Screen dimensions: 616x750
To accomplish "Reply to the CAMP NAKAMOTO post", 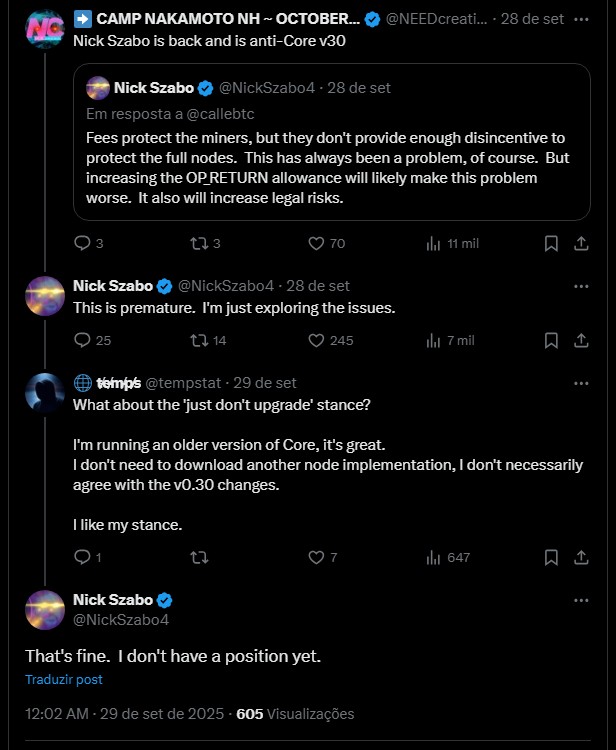I will (x=83, y=243).
